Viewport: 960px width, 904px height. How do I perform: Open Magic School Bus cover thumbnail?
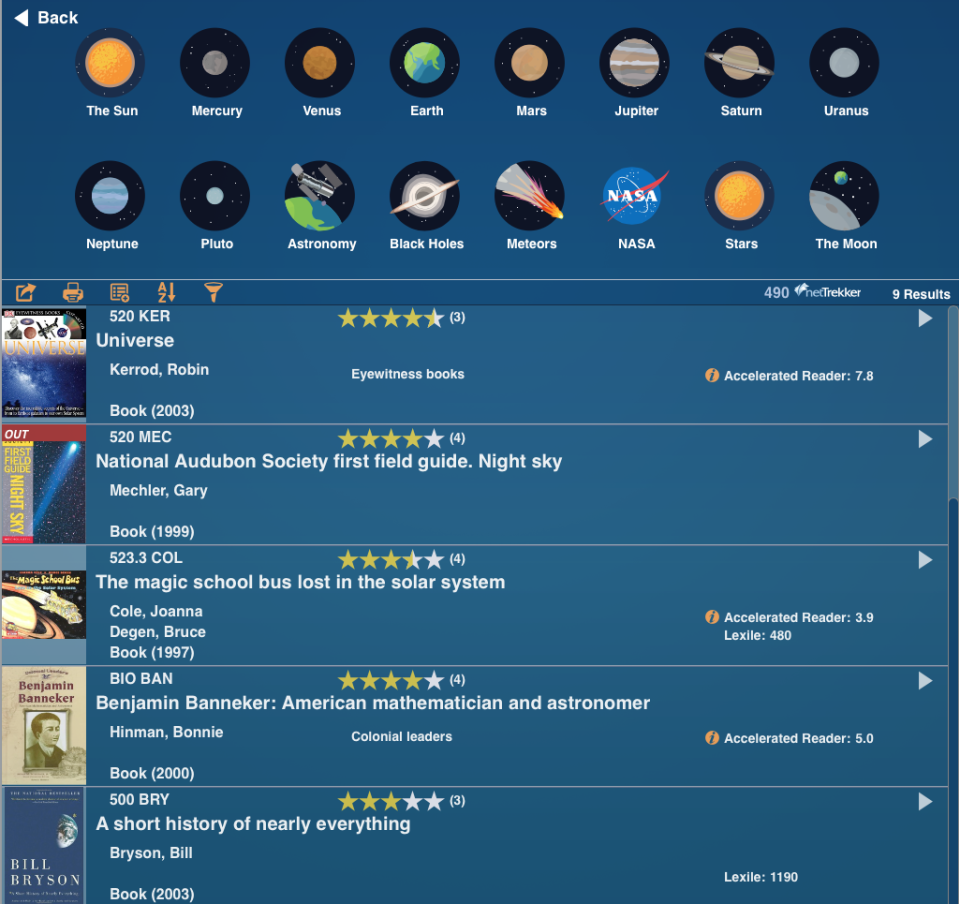point(43,605)
